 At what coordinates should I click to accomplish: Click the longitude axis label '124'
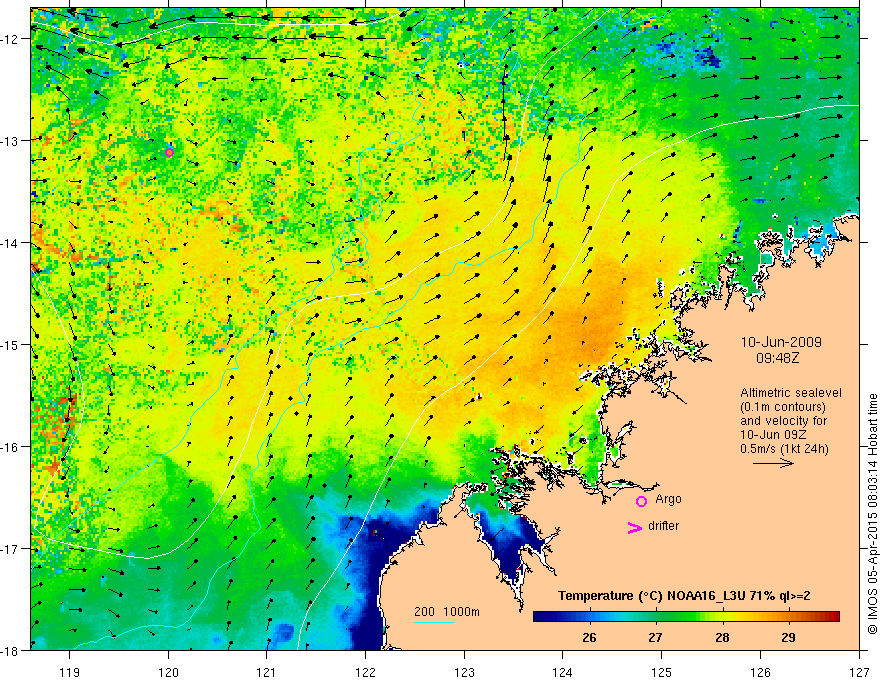563,672
